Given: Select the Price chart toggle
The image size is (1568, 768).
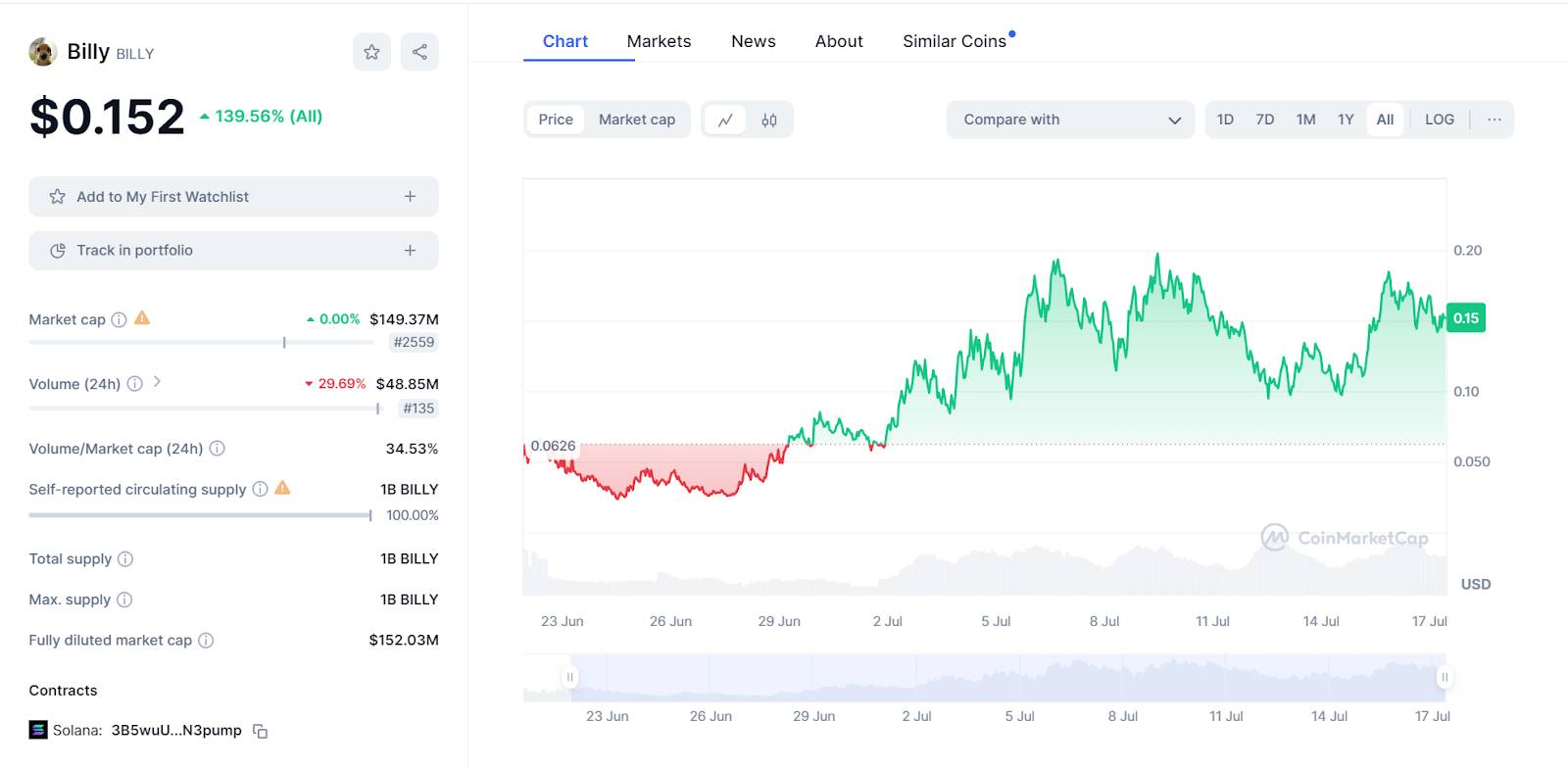Looking at the screenshot, I should point(556,120).
